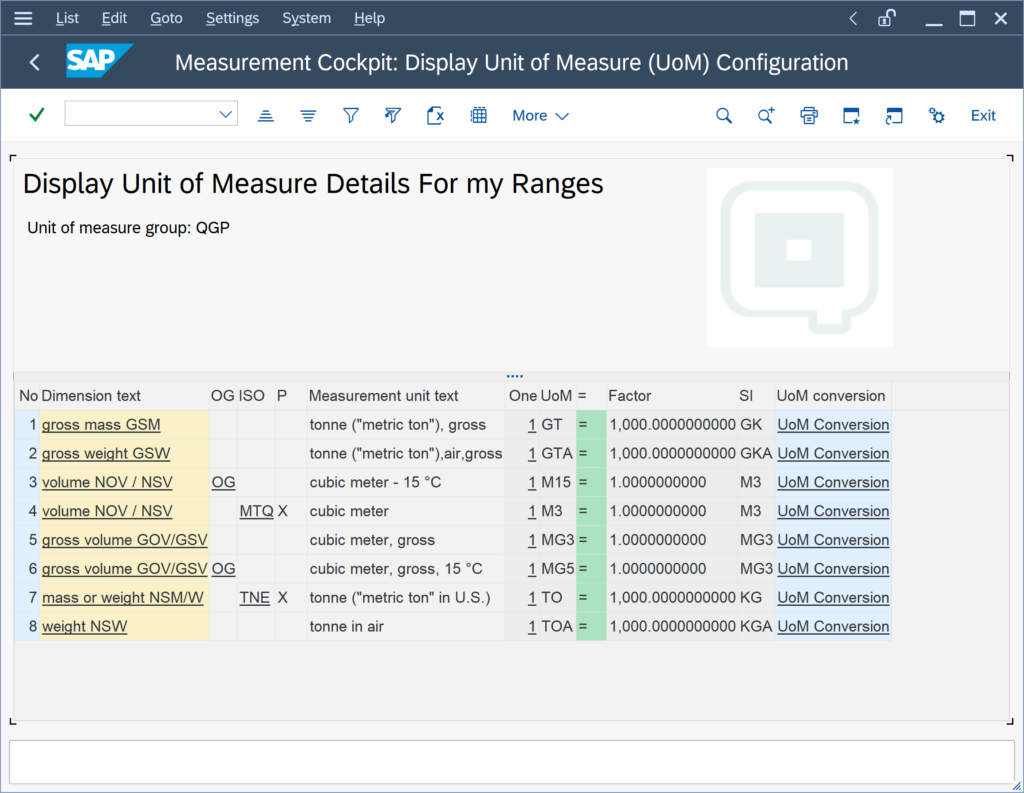
Task: Click the '1' link in the MG3 row
Action: click(532, 540)
